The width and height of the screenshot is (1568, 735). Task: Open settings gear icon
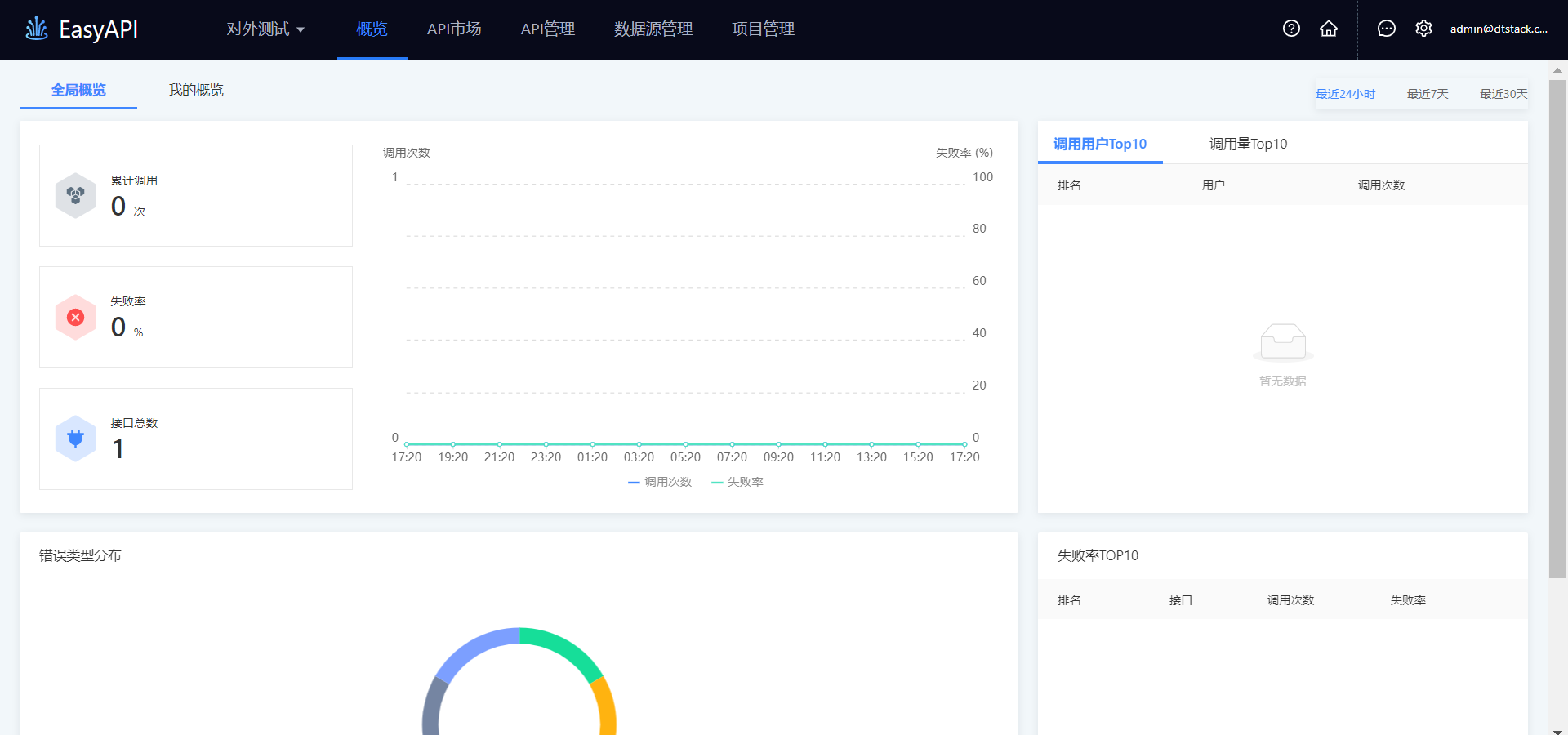1423,29
